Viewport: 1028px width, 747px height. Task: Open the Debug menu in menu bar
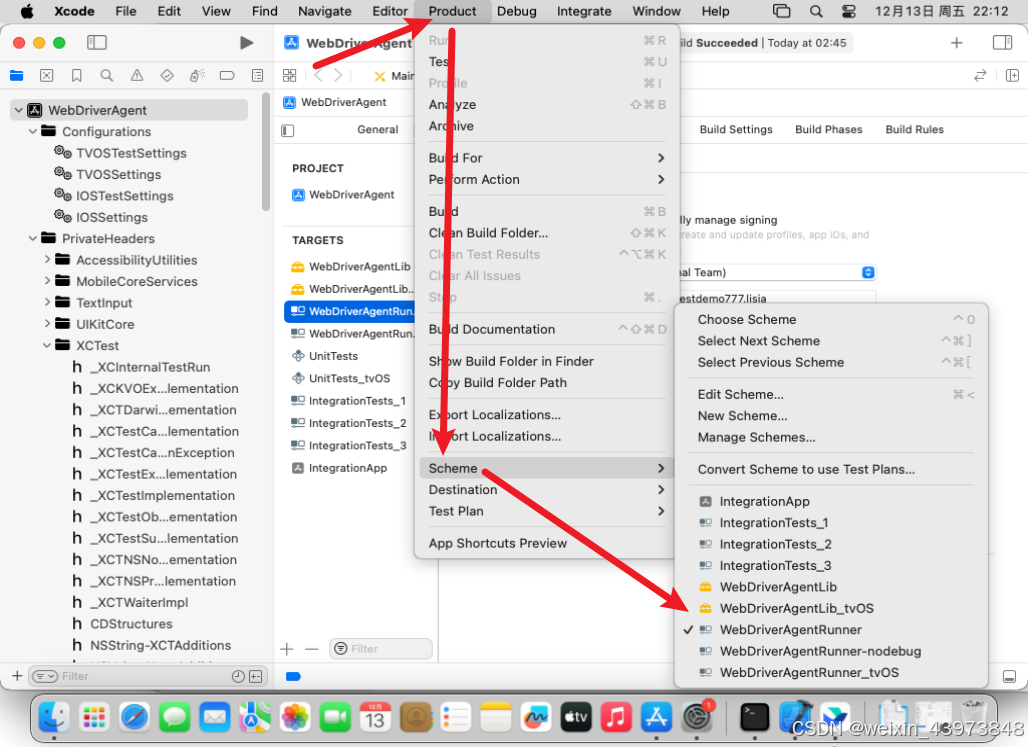tap(517, 11)
